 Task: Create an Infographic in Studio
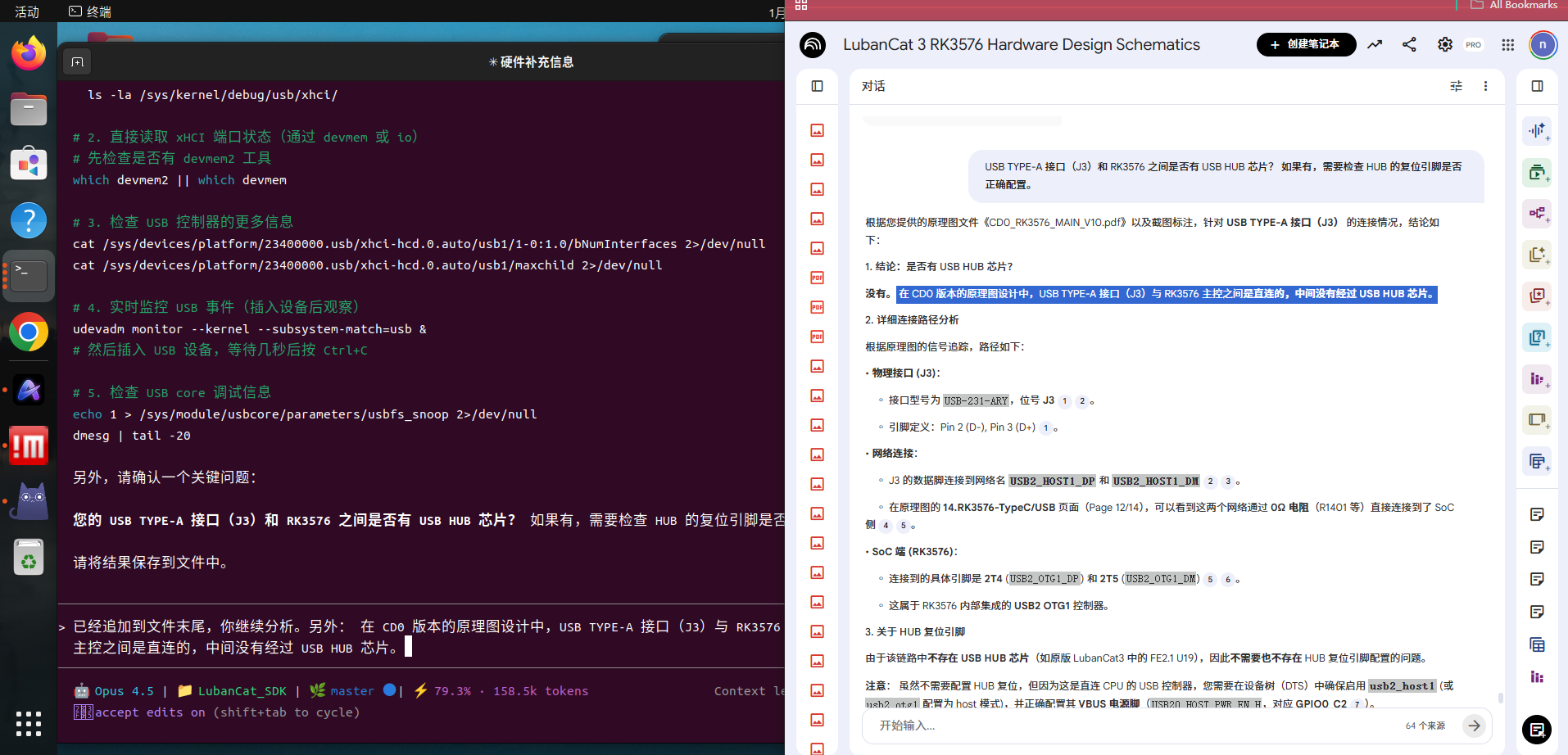pyautogui.click(x=1537, y=379)
